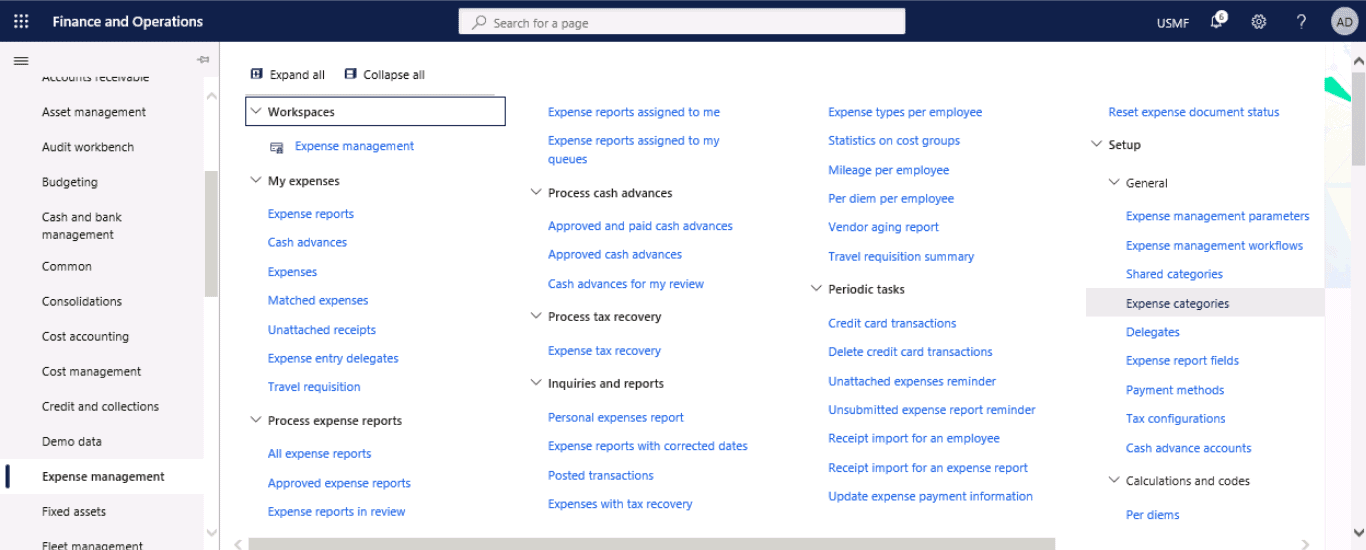Open Credit and collections module
Screen dimensions: 1366x550
(100, 407)
